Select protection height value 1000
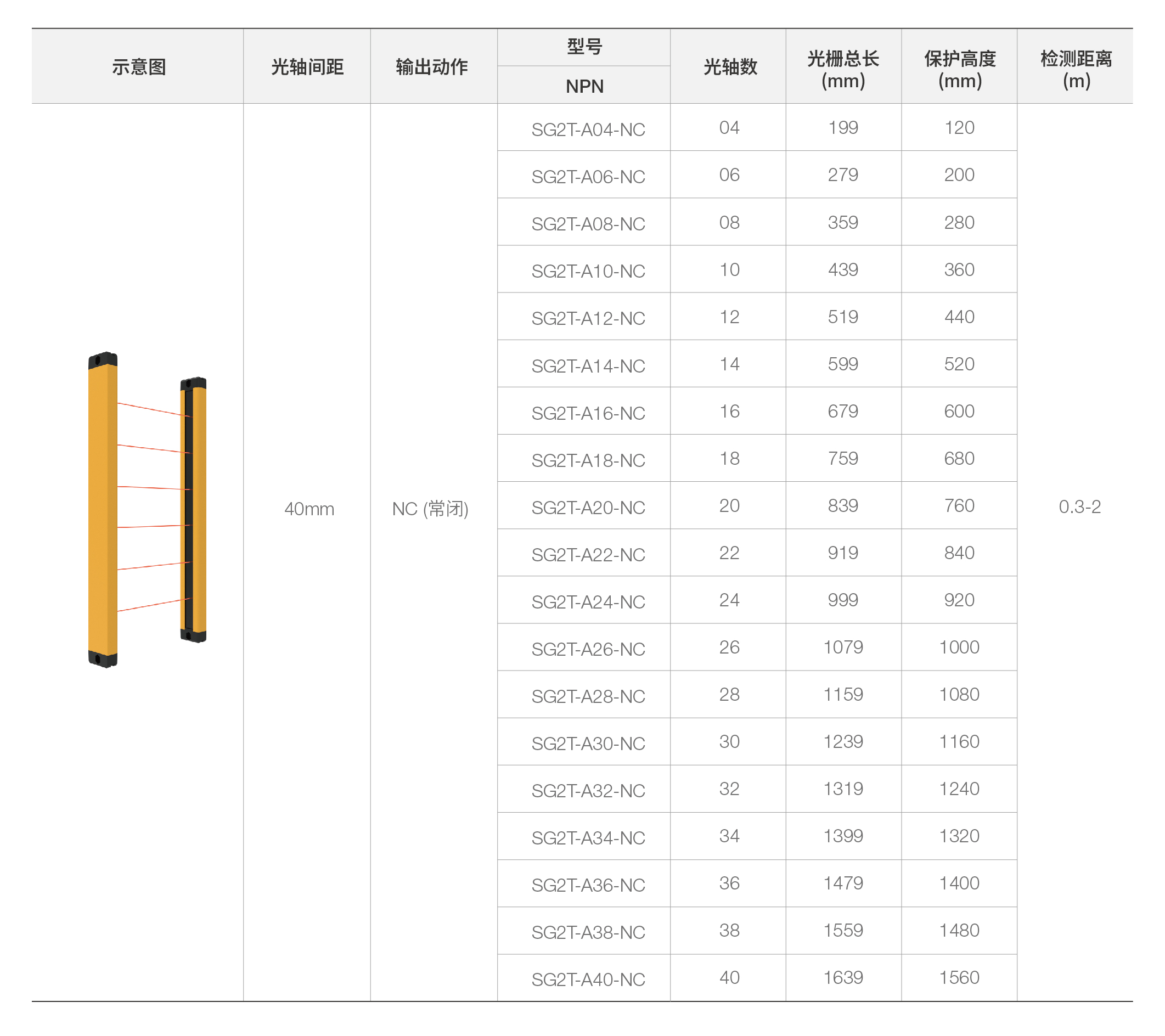Viewport: 1165px width, 1036px height. (959, 647)
